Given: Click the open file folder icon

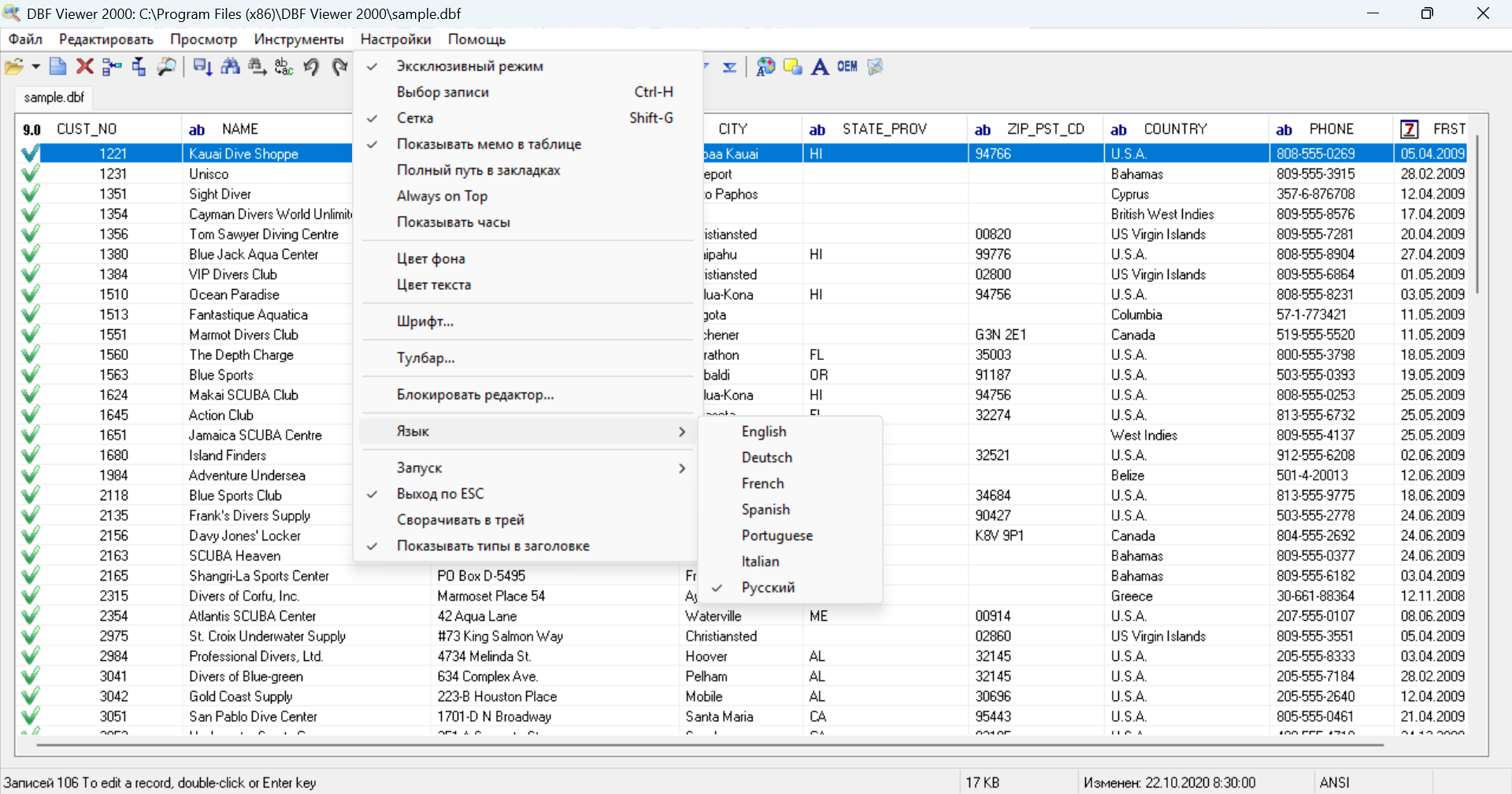Looking at the screenshot, I should pyautogui.click(x=13, y=67).
